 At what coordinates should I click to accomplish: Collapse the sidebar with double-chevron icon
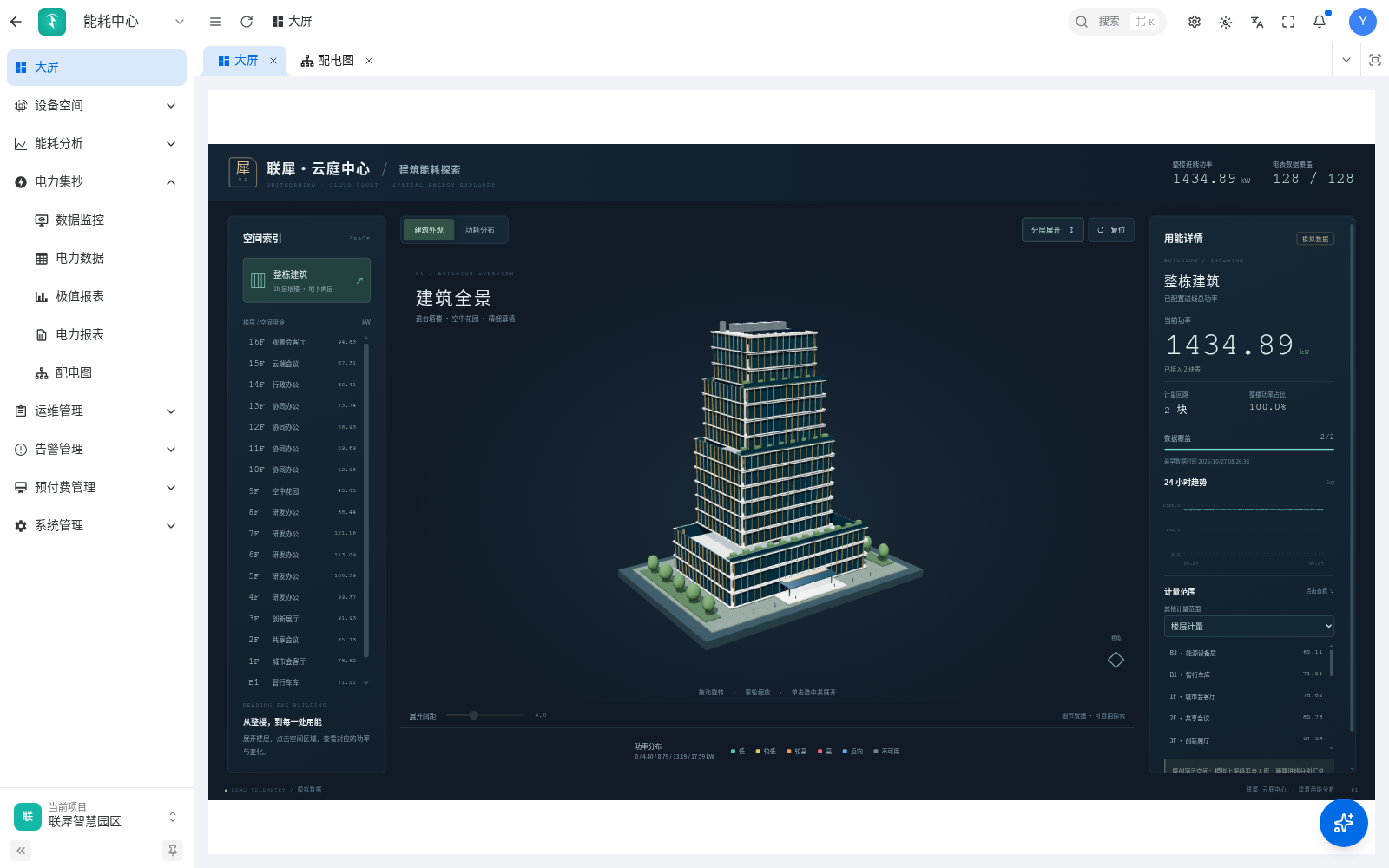click(21, 851)
